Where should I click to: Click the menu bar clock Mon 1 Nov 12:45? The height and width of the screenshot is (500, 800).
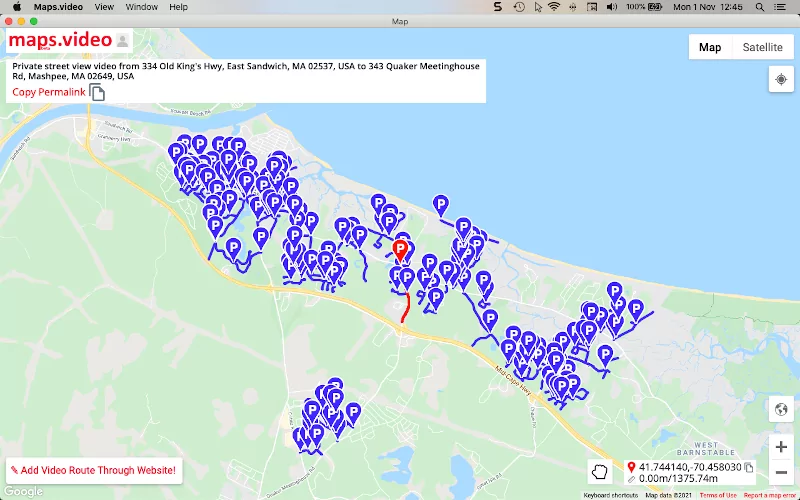coord(708,7)
